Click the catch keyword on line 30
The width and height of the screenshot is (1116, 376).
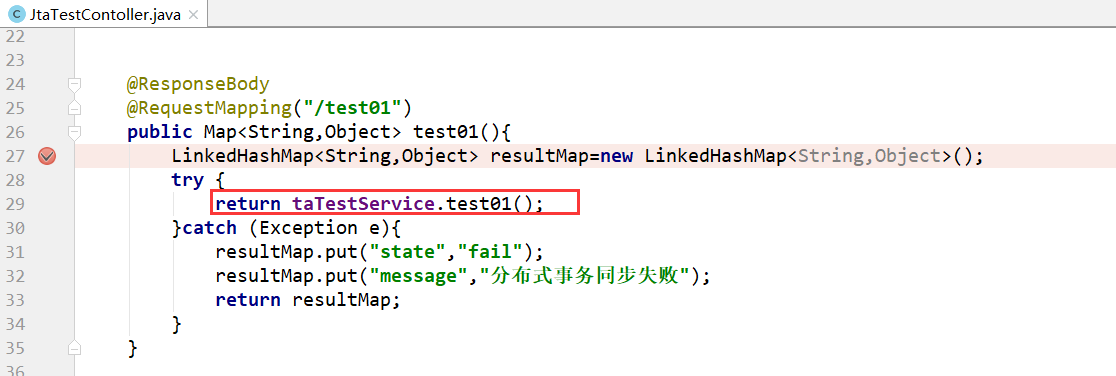(209, 228)
